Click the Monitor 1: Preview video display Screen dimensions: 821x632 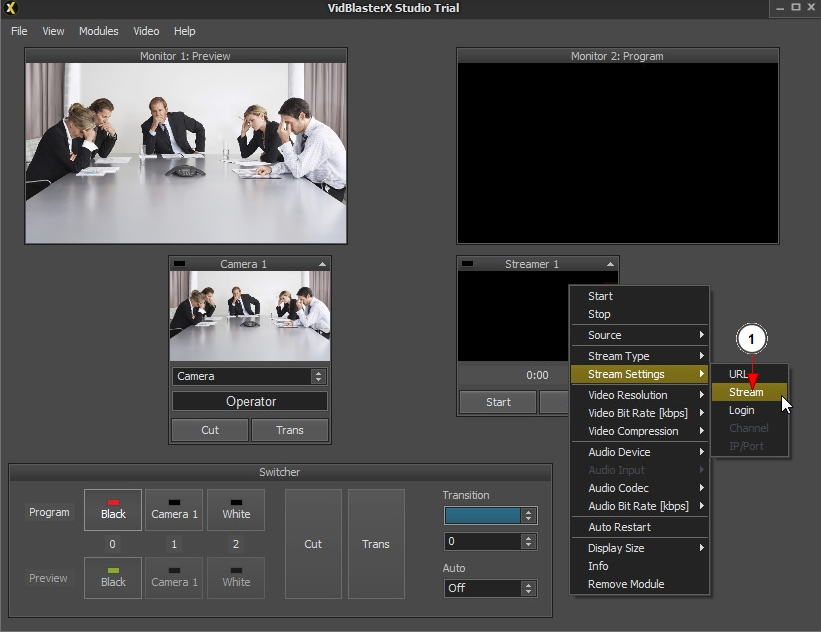(x=186, y=153)
